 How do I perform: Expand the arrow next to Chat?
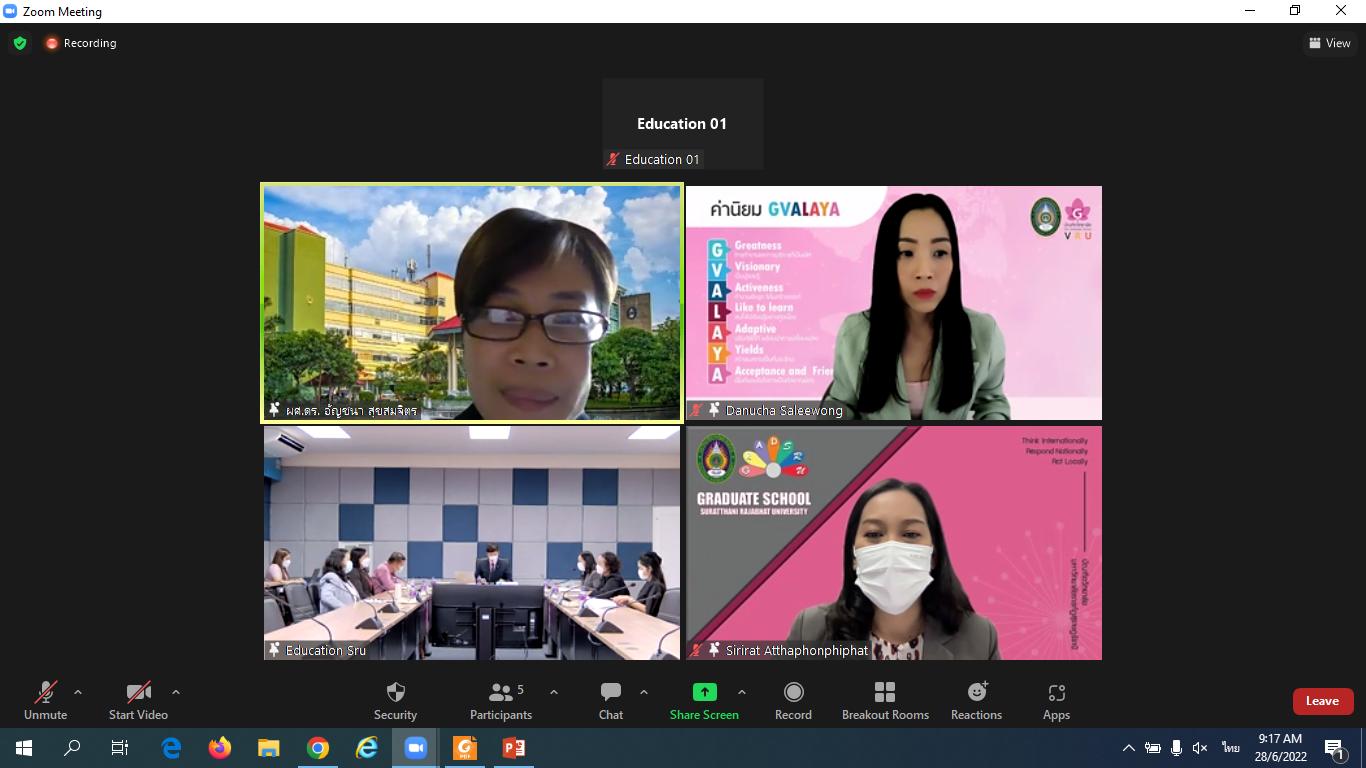point(644,692)
